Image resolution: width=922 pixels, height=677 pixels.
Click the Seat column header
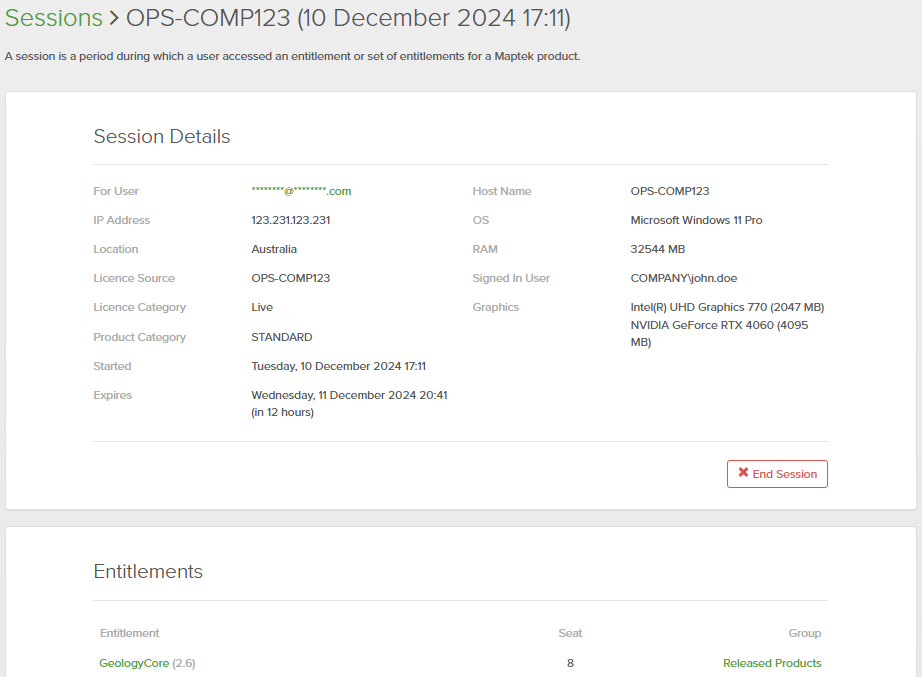(x=570, y=633)
